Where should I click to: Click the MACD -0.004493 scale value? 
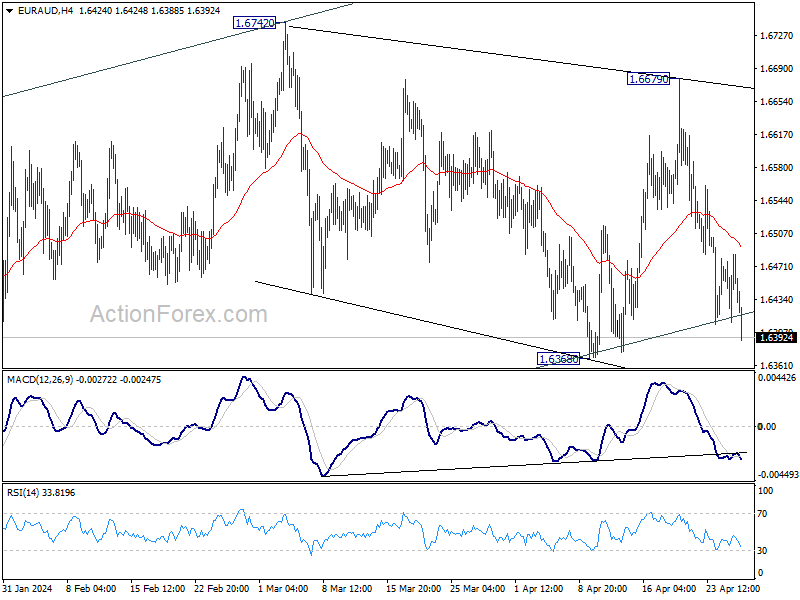pyautogui.click(x=778, y=475)
